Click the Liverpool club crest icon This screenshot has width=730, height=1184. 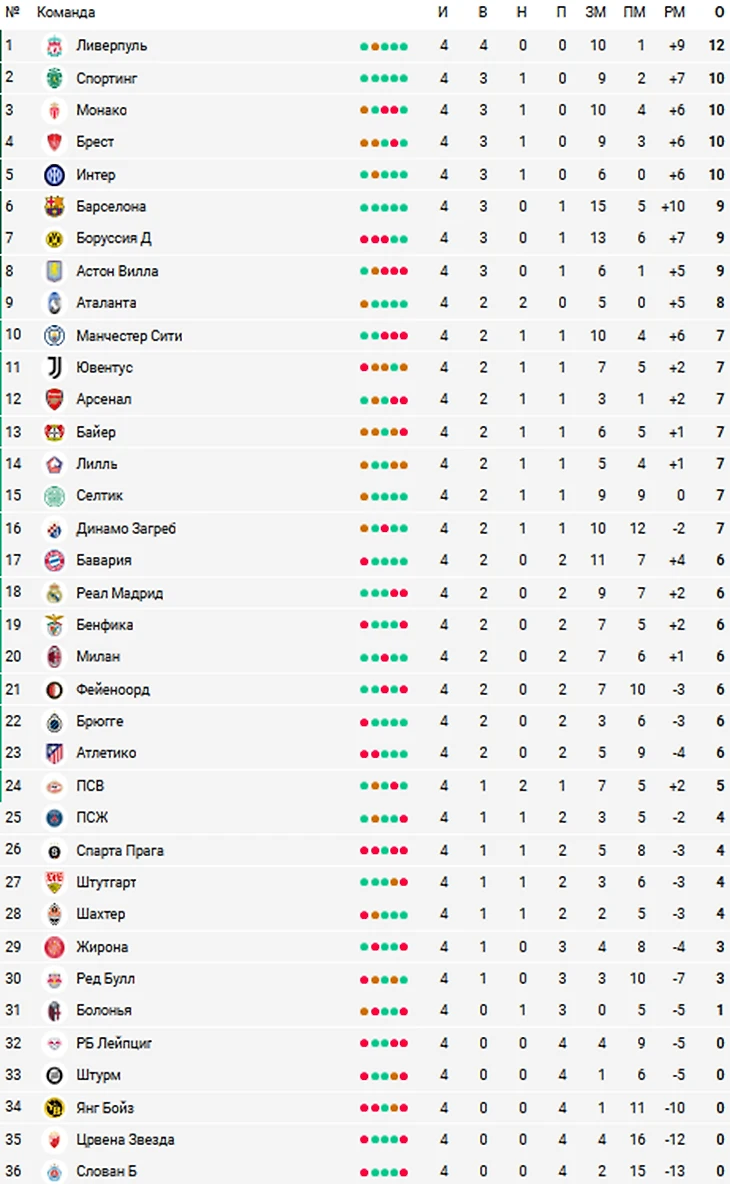pyautogui.click(x=54, y=46)
